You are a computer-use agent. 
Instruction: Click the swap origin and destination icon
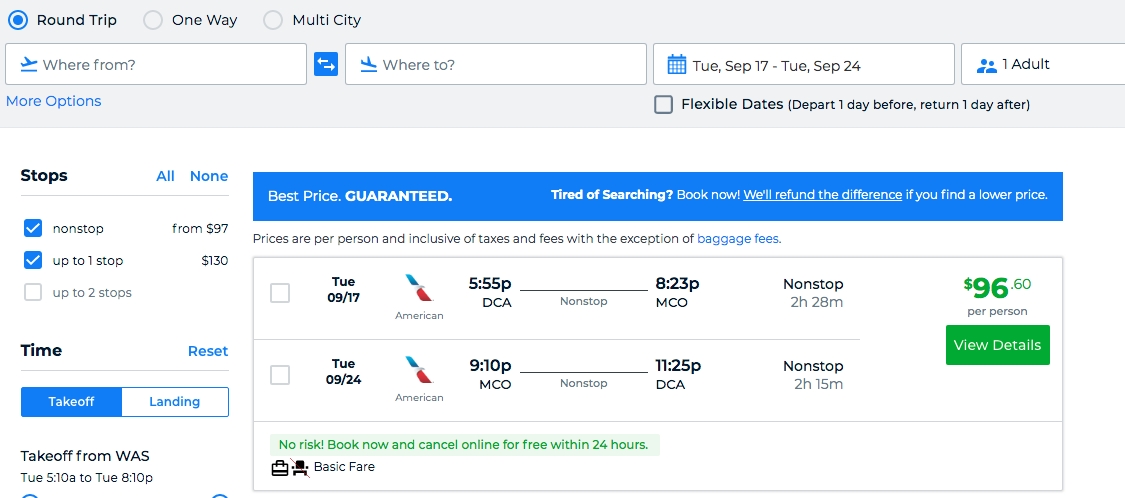point(326,65)
